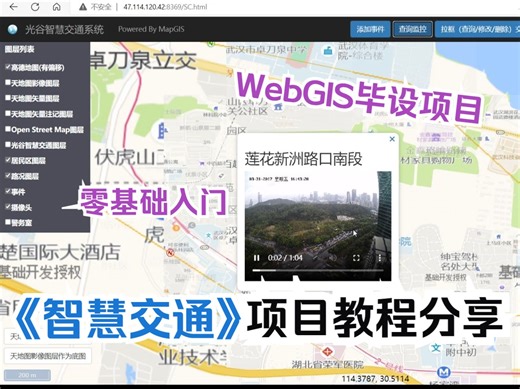Go back with the browser back arrow
Viewport: 520px width, 389px height.
(x=14, y=7)
